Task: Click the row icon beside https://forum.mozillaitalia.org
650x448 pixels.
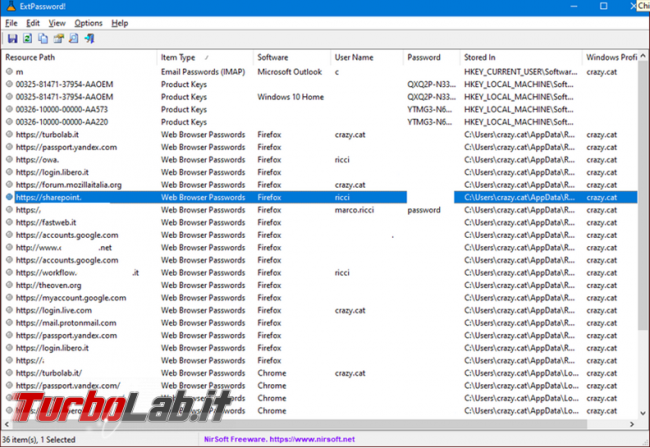Action: pos(9,184)
